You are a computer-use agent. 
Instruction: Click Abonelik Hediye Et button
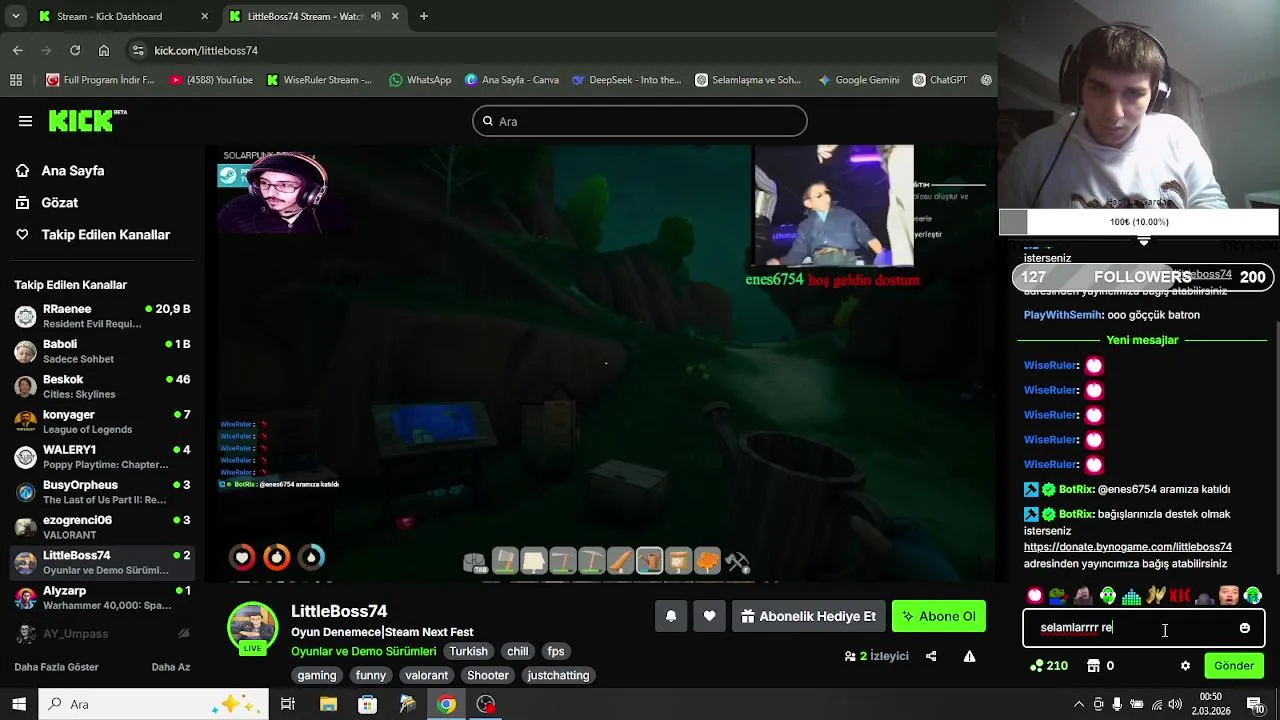808,616
